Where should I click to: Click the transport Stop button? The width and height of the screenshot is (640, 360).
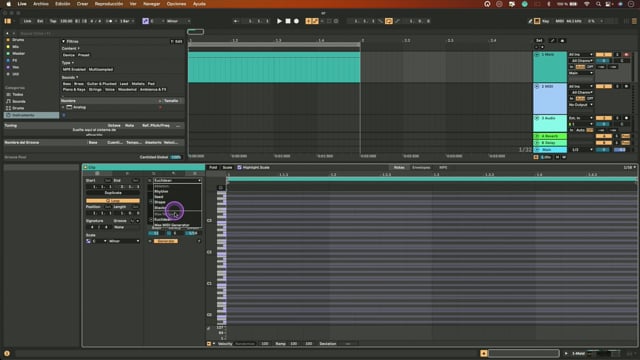click(288, 21)
